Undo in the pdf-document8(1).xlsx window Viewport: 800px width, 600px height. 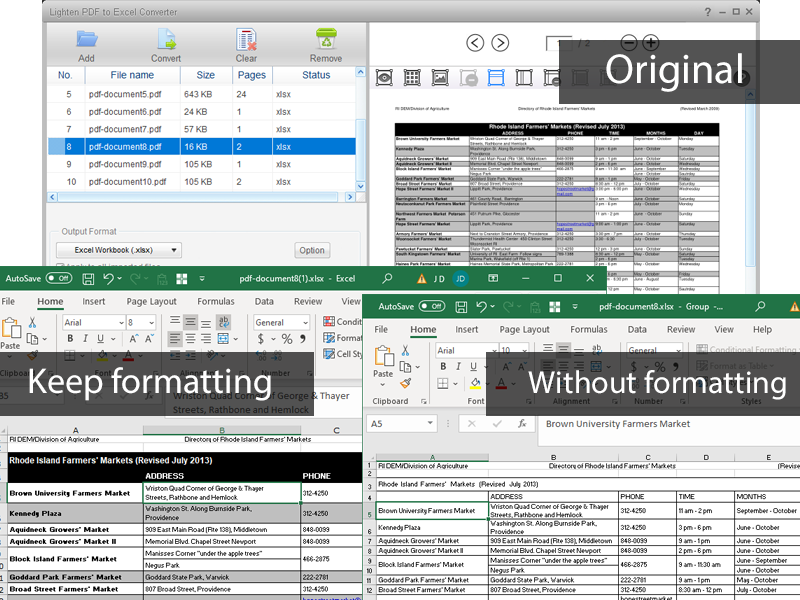point(108,279)
